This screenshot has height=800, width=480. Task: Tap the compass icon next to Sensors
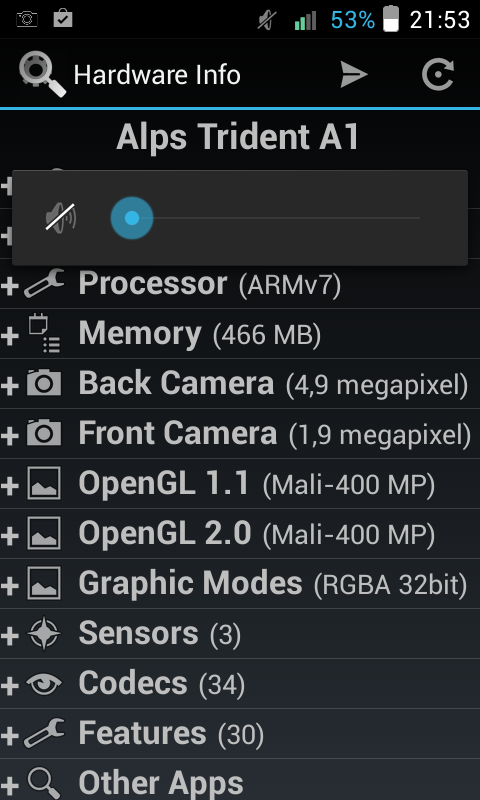(x=44, y=634)
